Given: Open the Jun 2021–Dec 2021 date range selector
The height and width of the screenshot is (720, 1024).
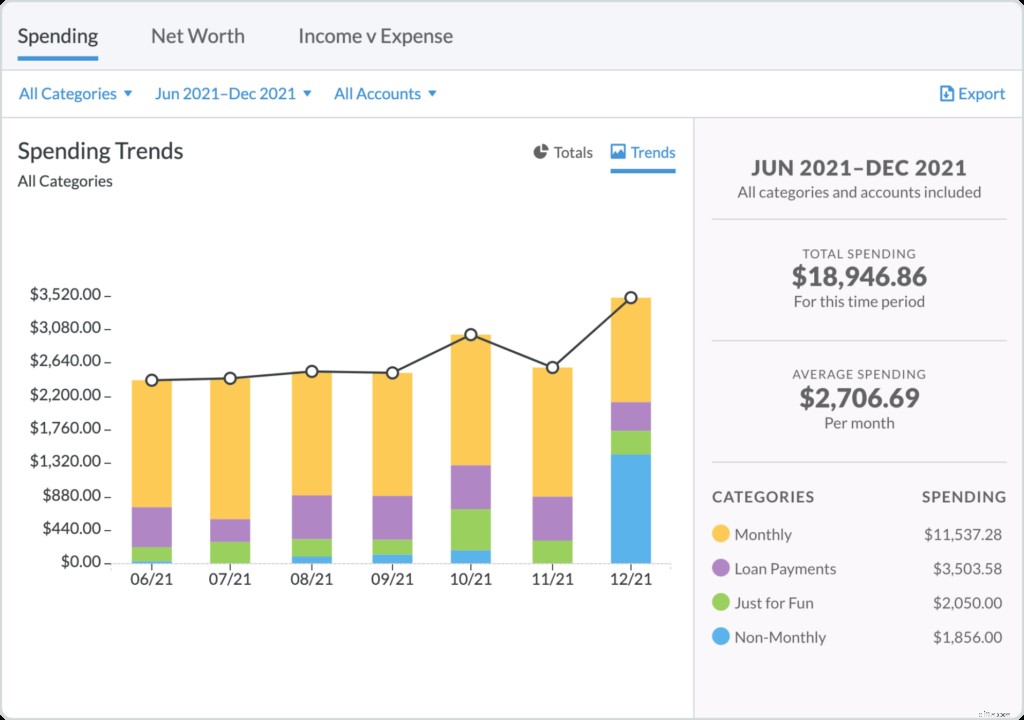Looking at the screenshot, I should [226, 93].
